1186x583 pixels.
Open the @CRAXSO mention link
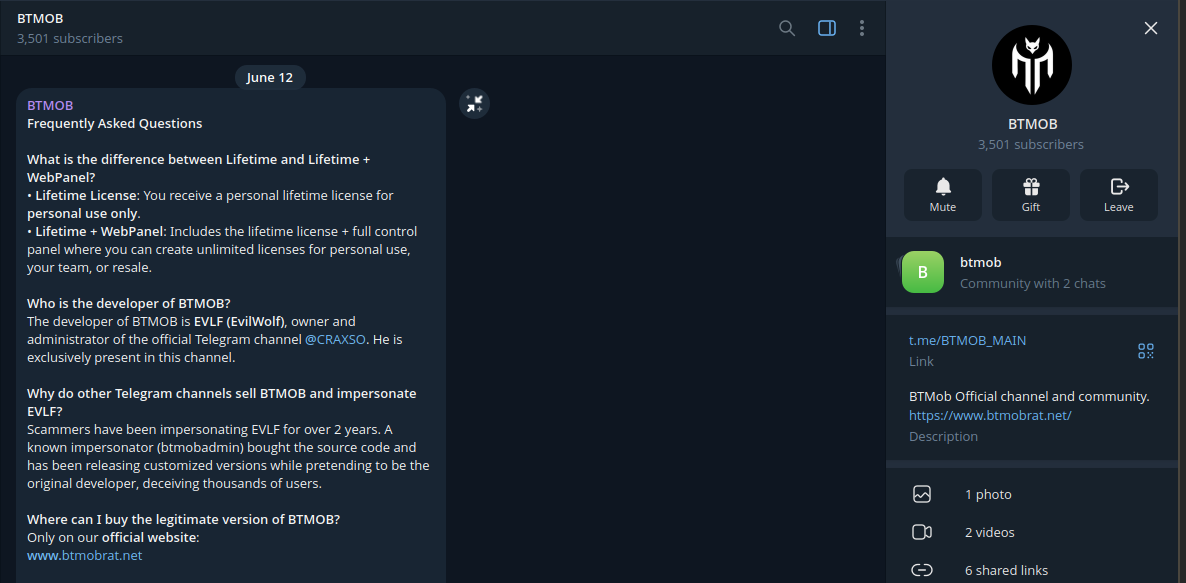pyautogui.click(x=336, y=340)
